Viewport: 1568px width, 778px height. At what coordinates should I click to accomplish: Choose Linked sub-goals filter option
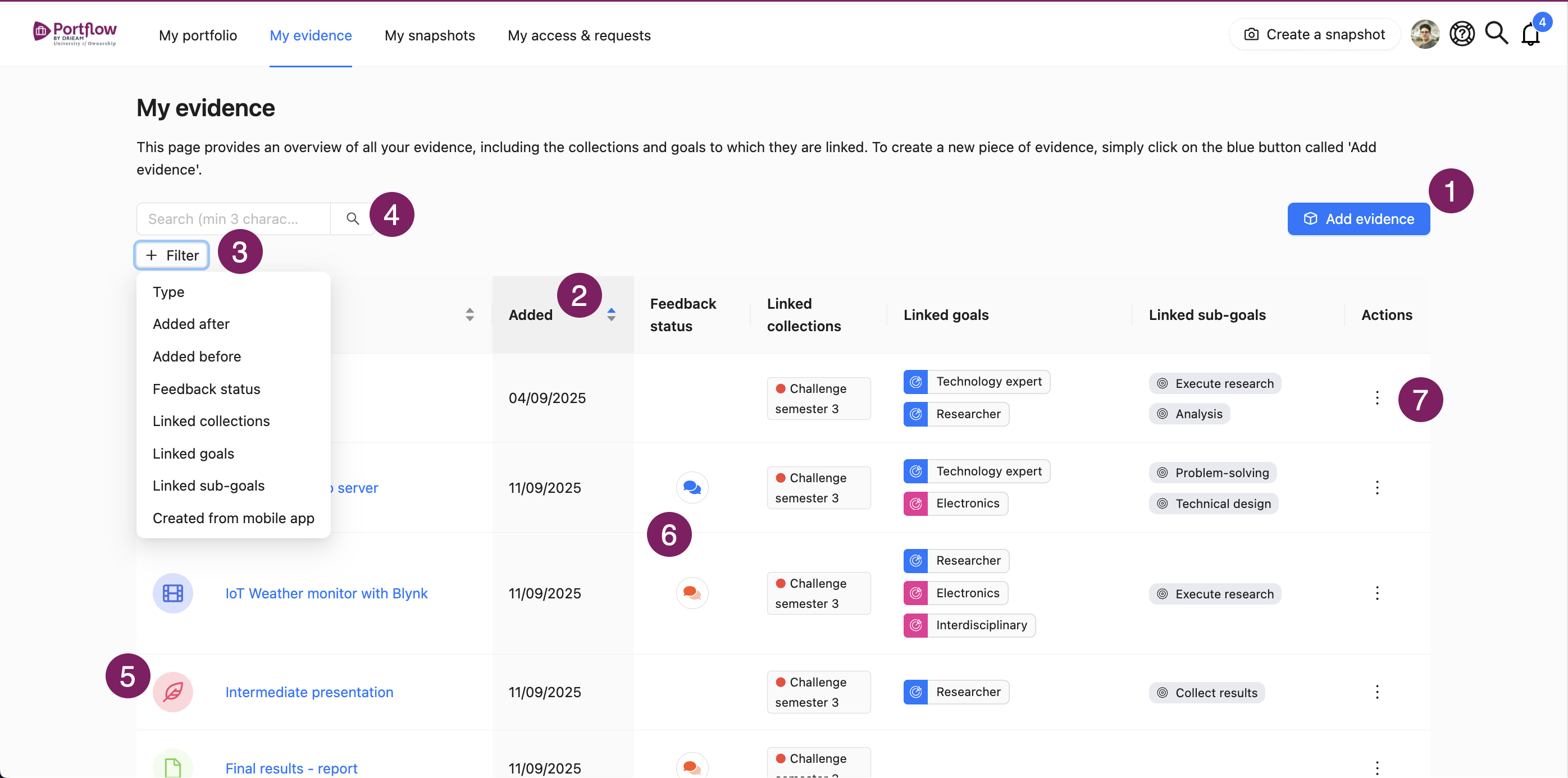coord(233,486)
